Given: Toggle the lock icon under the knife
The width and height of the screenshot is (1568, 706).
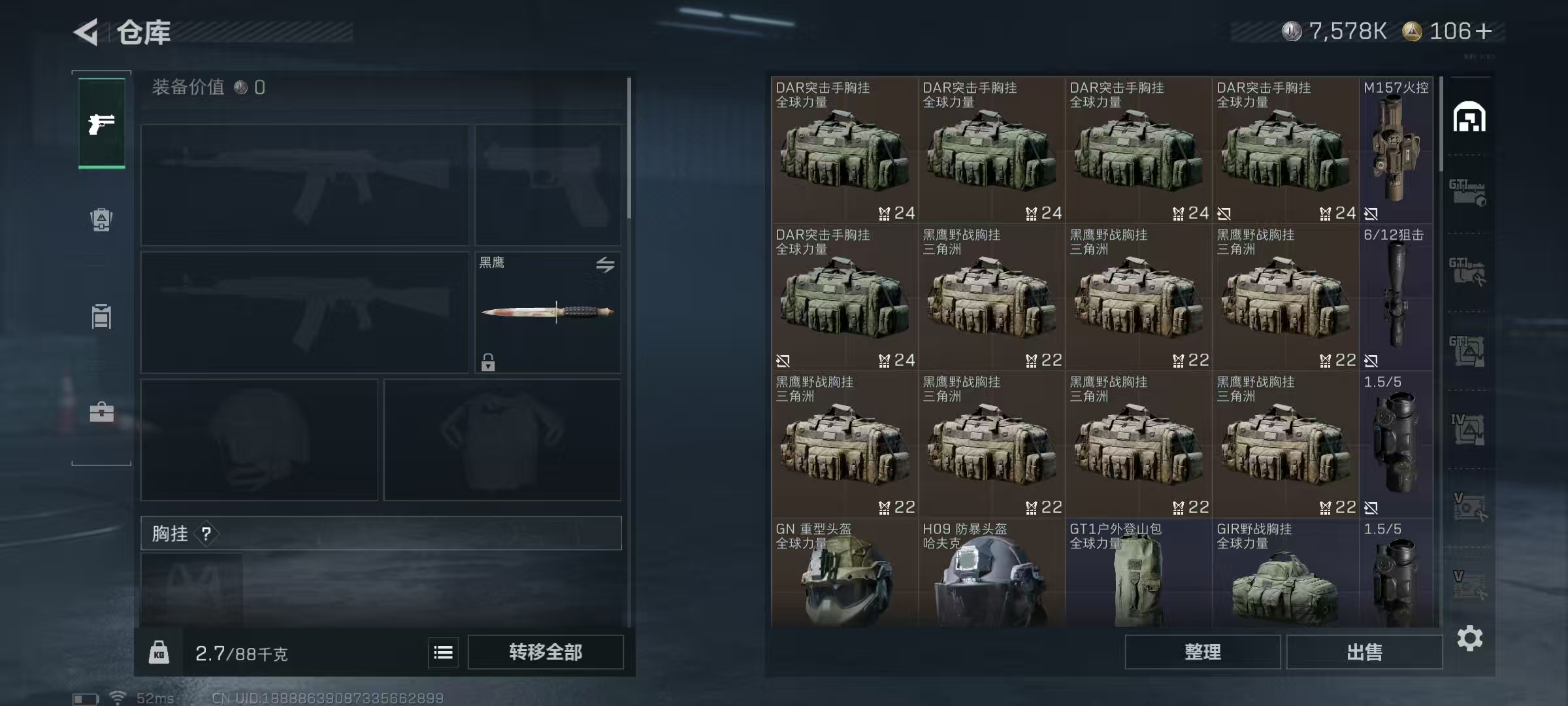Looking at the screenshot, I should (x=488, y=362).
